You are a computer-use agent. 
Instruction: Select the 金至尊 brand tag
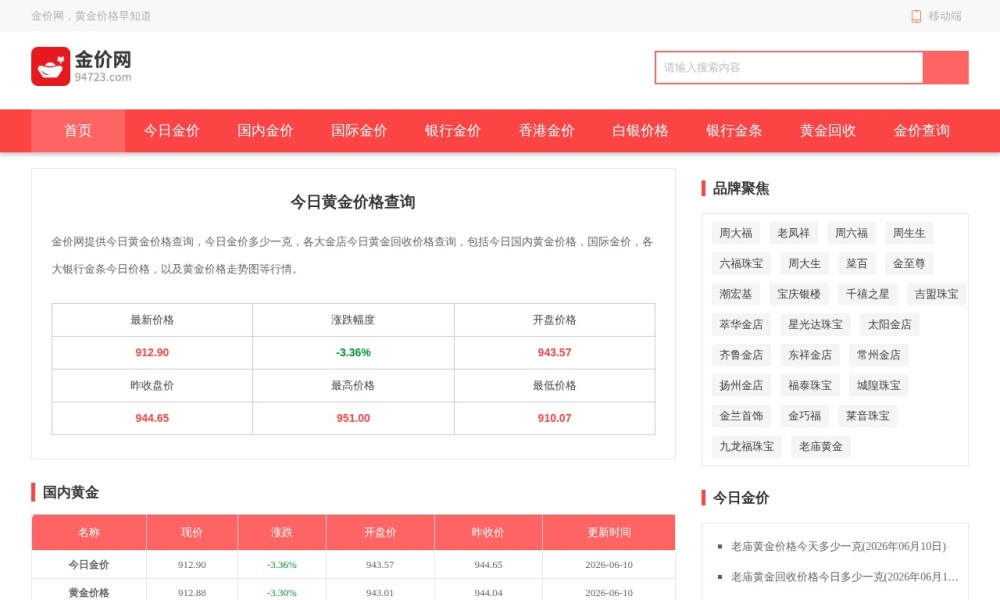(x=909, y=263)
